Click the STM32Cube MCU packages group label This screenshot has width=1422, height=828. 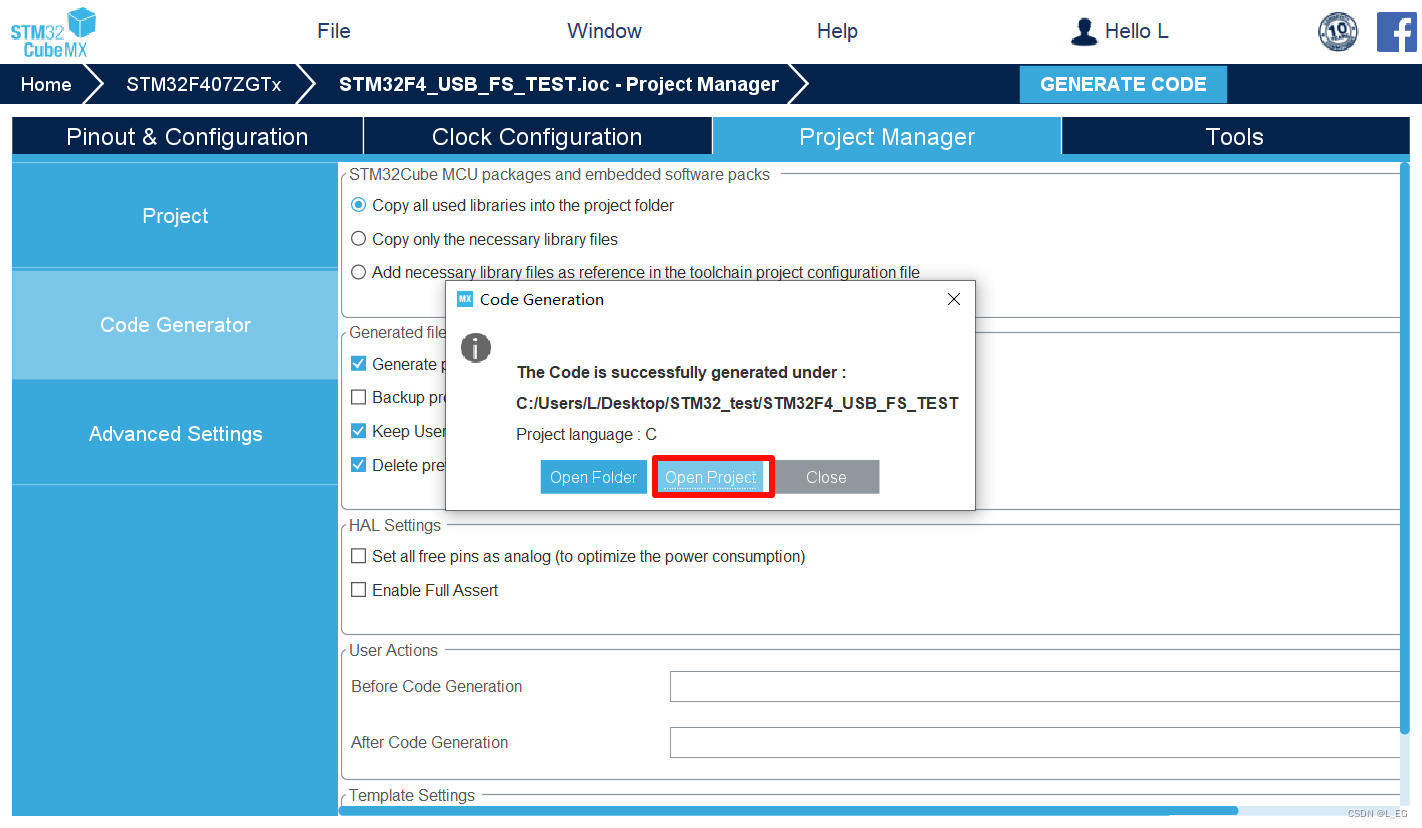[x=560, y=175]
